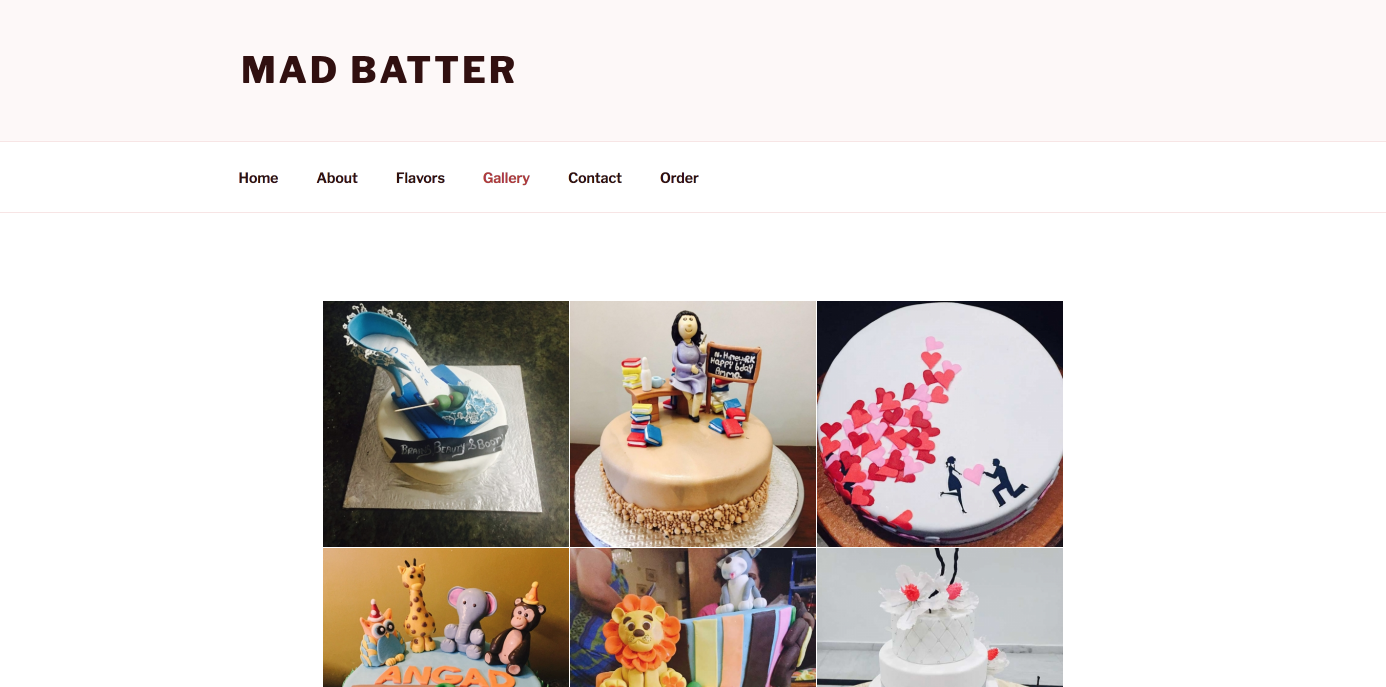Image resolution: width=1386 pixels, height=687 pixels.
Task: View the teacher at desk cake photo
Action: pos(693,424)
